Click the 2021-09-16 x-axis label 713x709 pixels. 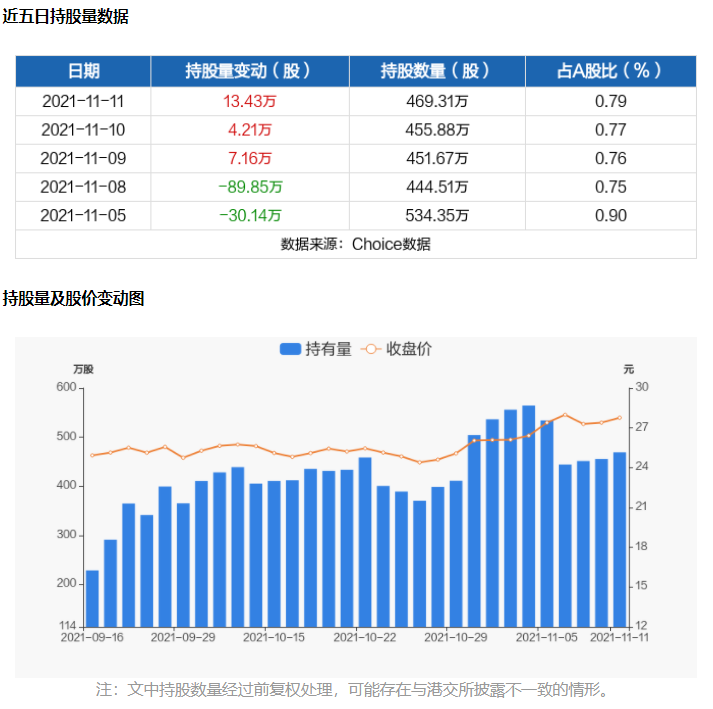tap(92, 638)
